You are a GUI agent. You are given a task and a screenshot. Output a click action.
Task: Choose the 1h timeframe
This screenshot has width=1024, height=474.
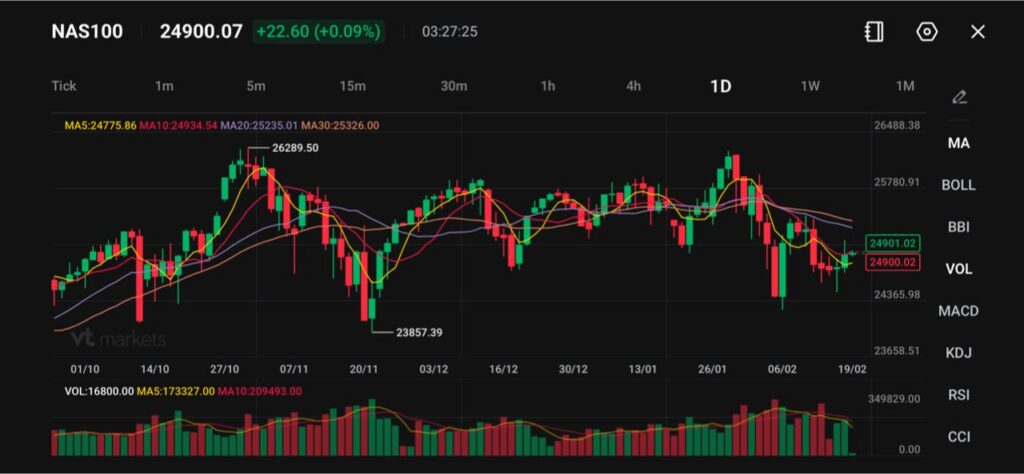[x=547, y=86]
